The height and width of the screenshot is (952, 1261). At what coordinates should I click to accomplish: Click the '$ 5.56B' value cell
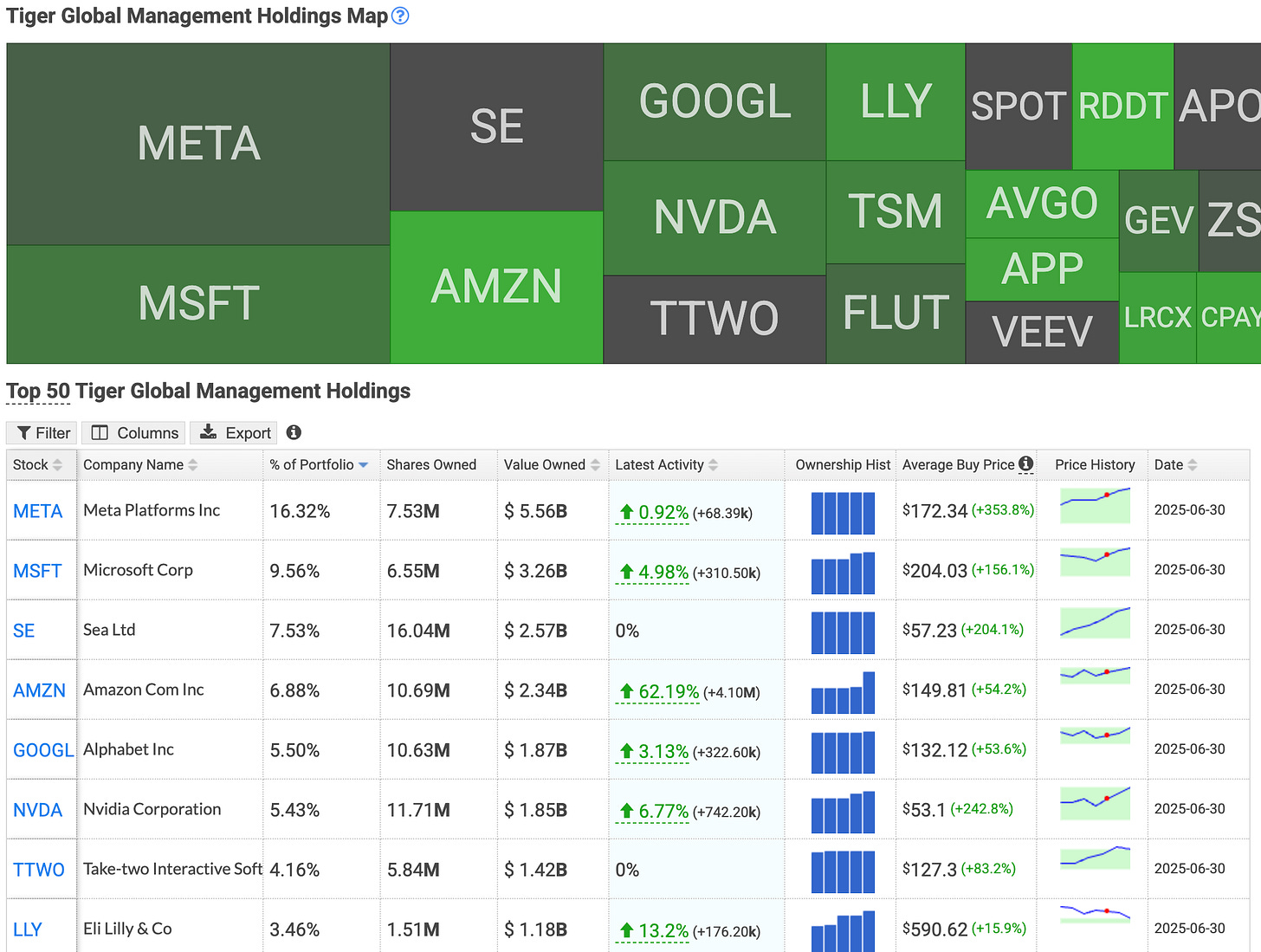click(535, 512)
